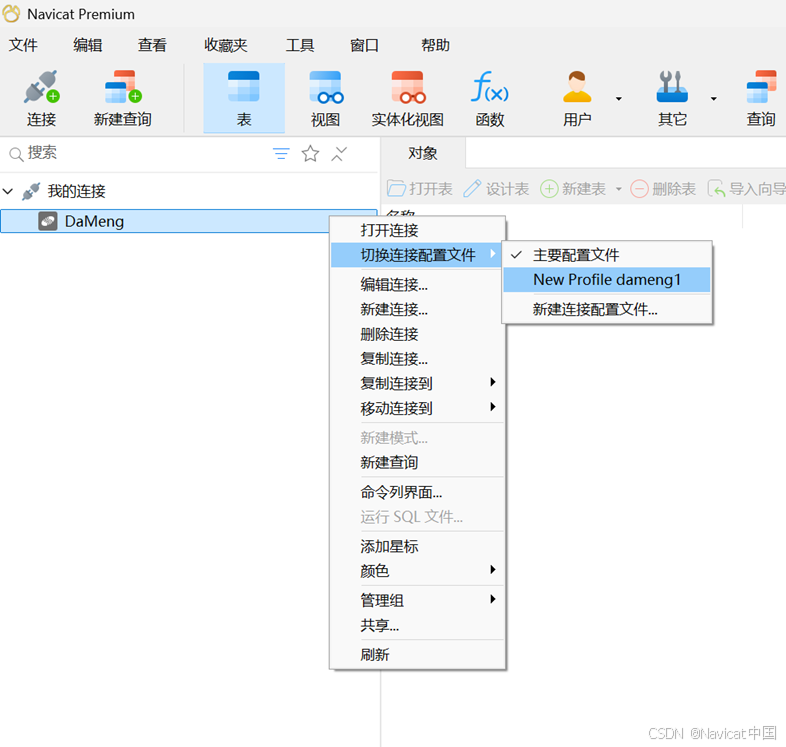The height and width of the screenshot is (747, 786).
Task: Open the Tools (工具) menu
Action: tap(300, 45)
